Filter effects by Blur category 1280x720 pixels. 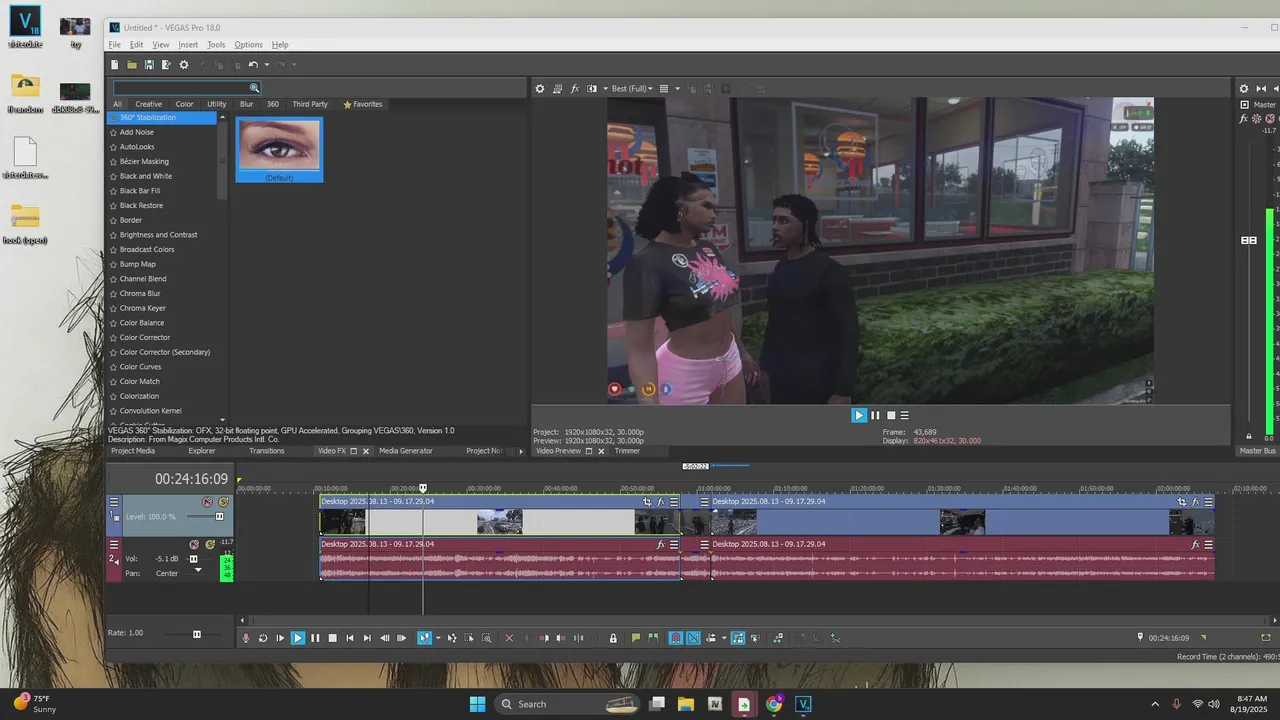[x=246, y=104]
